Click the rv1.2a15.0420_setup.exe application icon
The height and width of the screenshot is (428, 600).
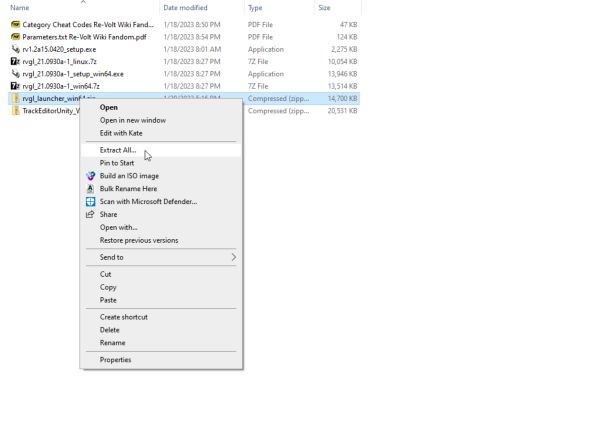click(x=15, y=49)
